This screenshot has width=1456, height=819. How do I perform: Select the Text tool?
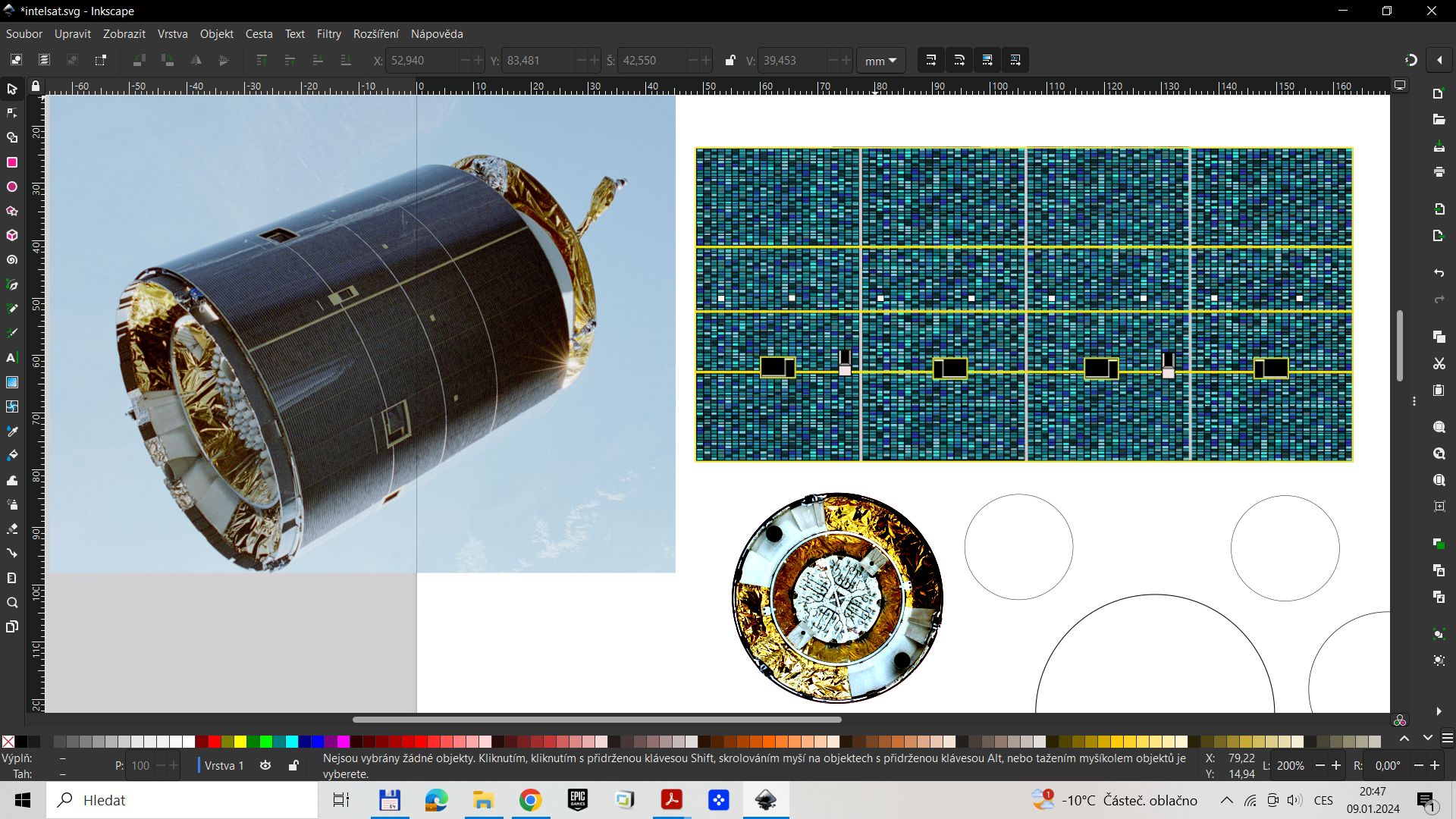pyautogui.click(x=12, y=357)
